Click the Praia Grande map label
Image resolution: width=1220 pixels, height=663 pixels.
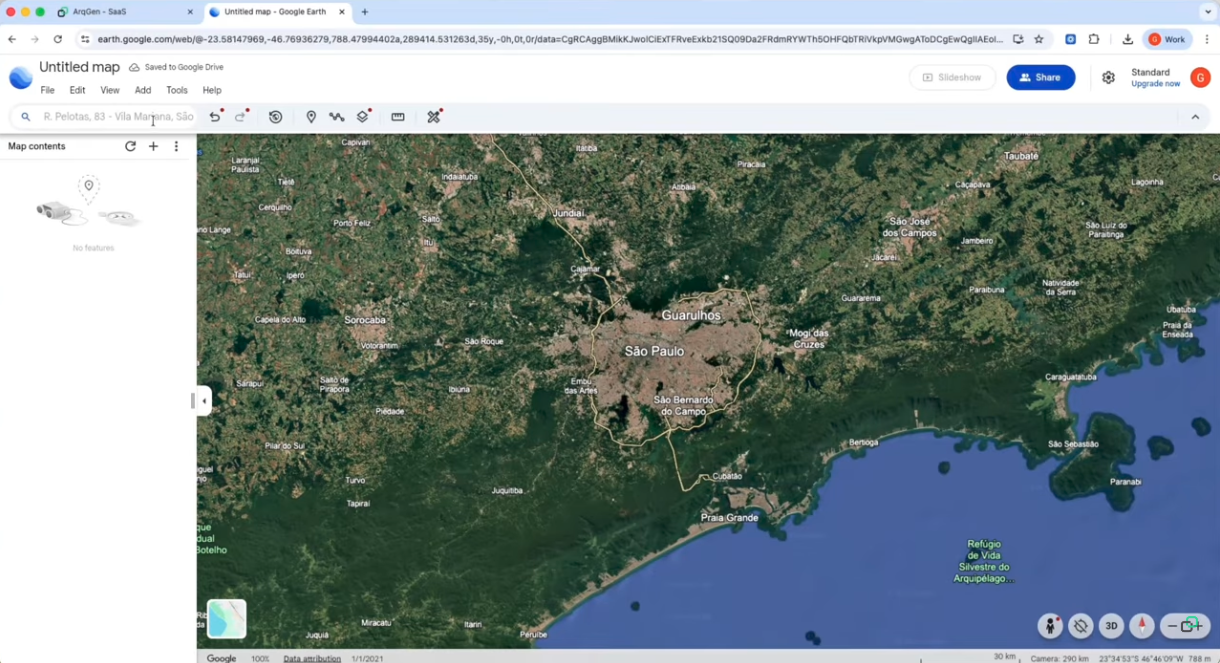pos(729,518)
